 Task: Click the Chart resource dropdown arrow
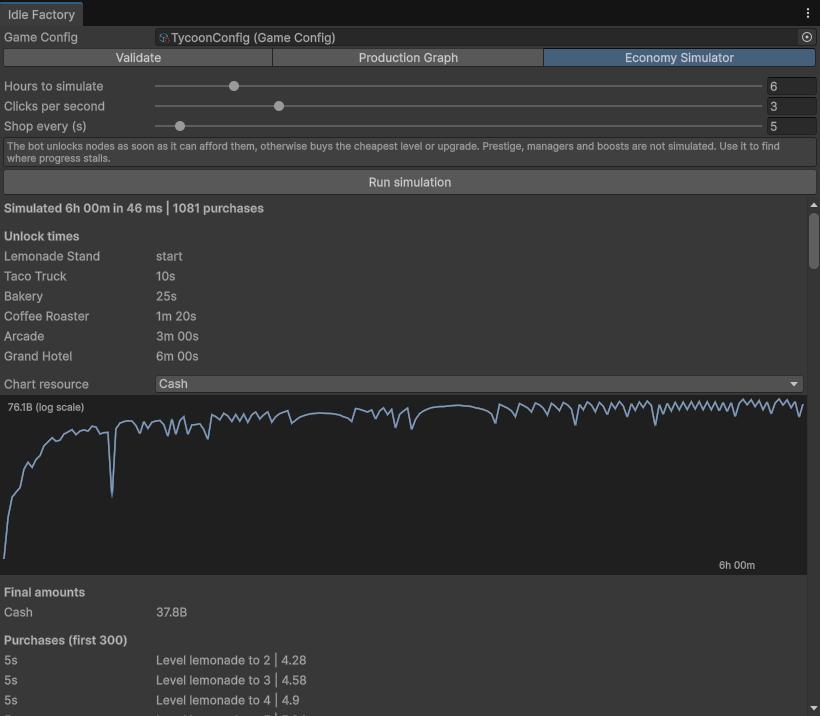[x=794, y=384]
